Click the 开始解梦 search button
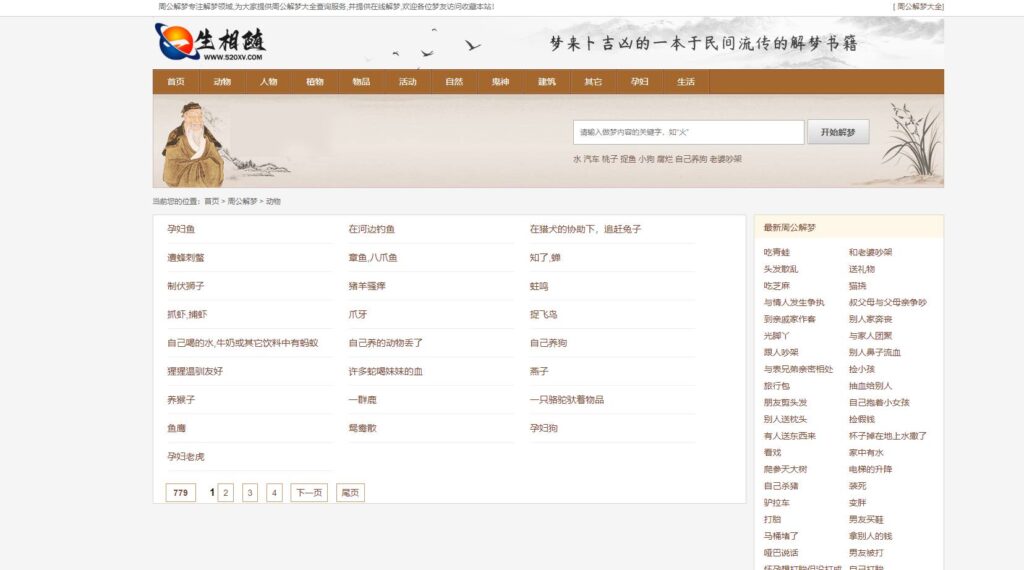The width and height of the screenshot is (1024, 570). point(838,132)
